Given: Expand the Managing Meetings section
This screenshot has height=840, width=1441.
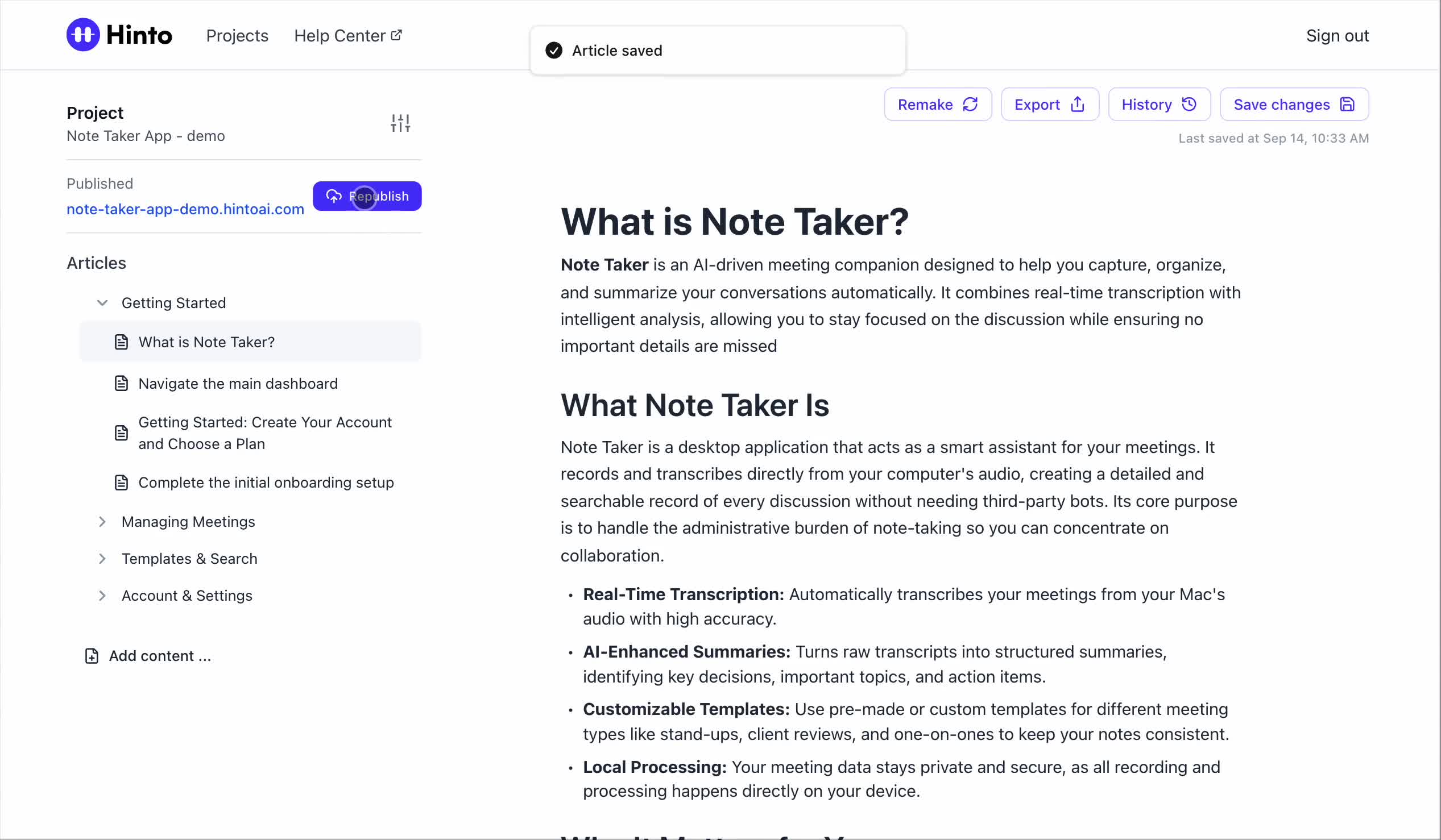Looking at the screenshot, I should (102, 522).
